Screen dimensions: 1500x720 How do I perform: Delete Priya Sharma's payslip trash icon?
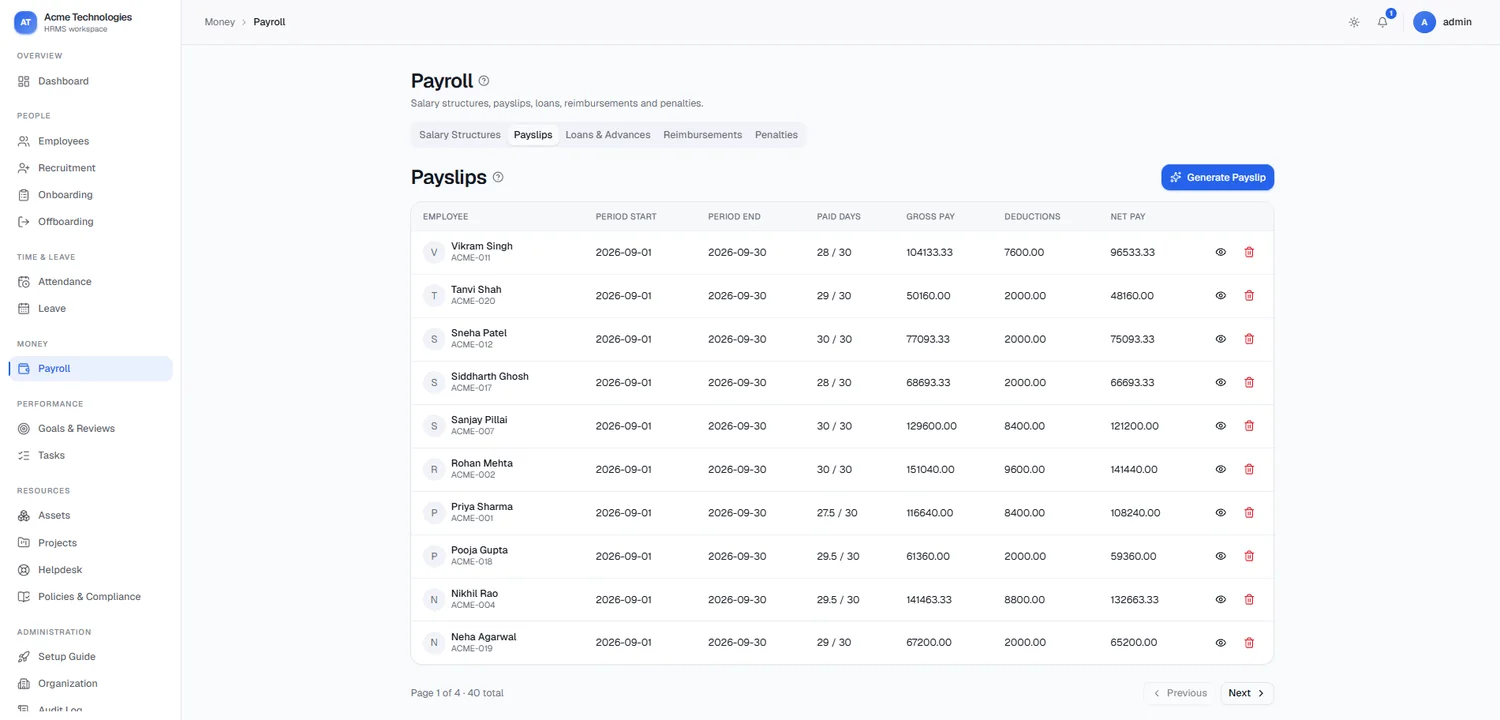tap(1249, 513)
